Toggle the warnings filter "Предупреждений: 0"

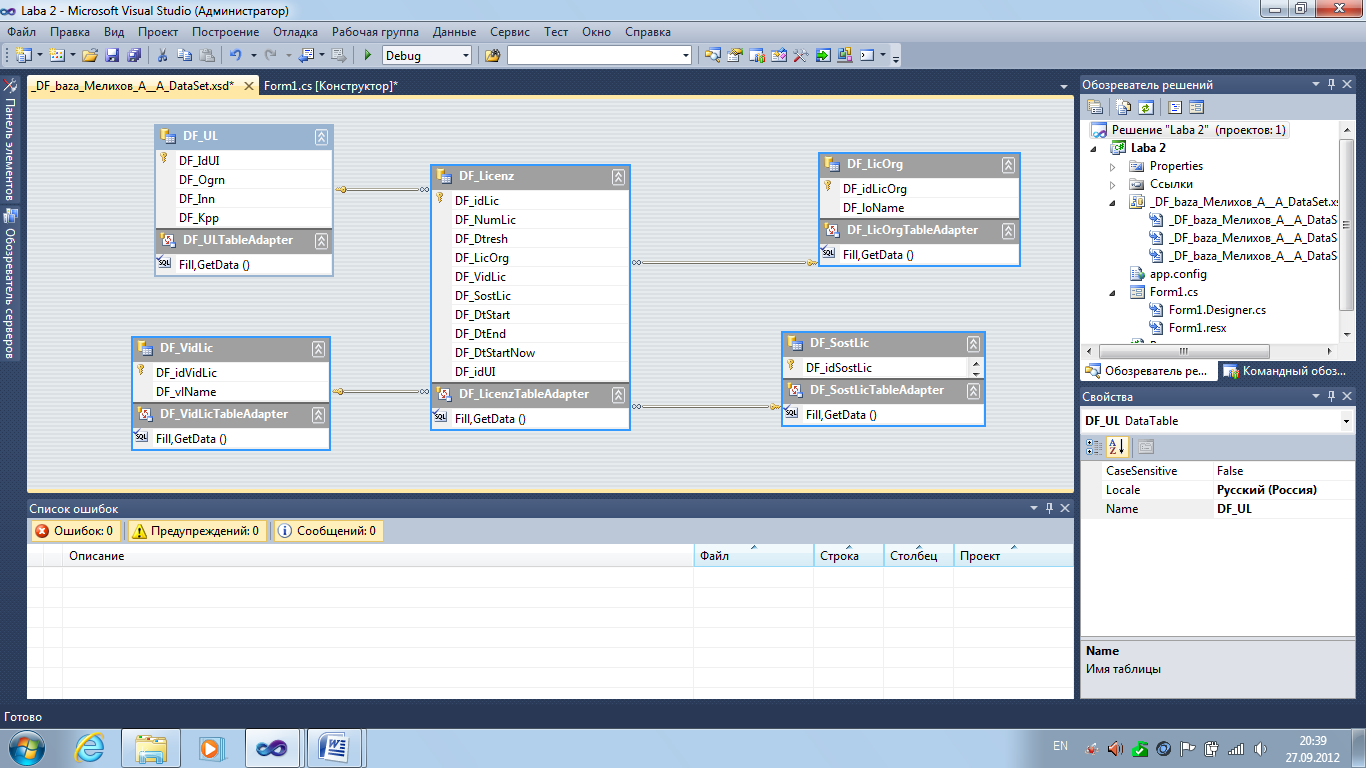pos(196,531)
